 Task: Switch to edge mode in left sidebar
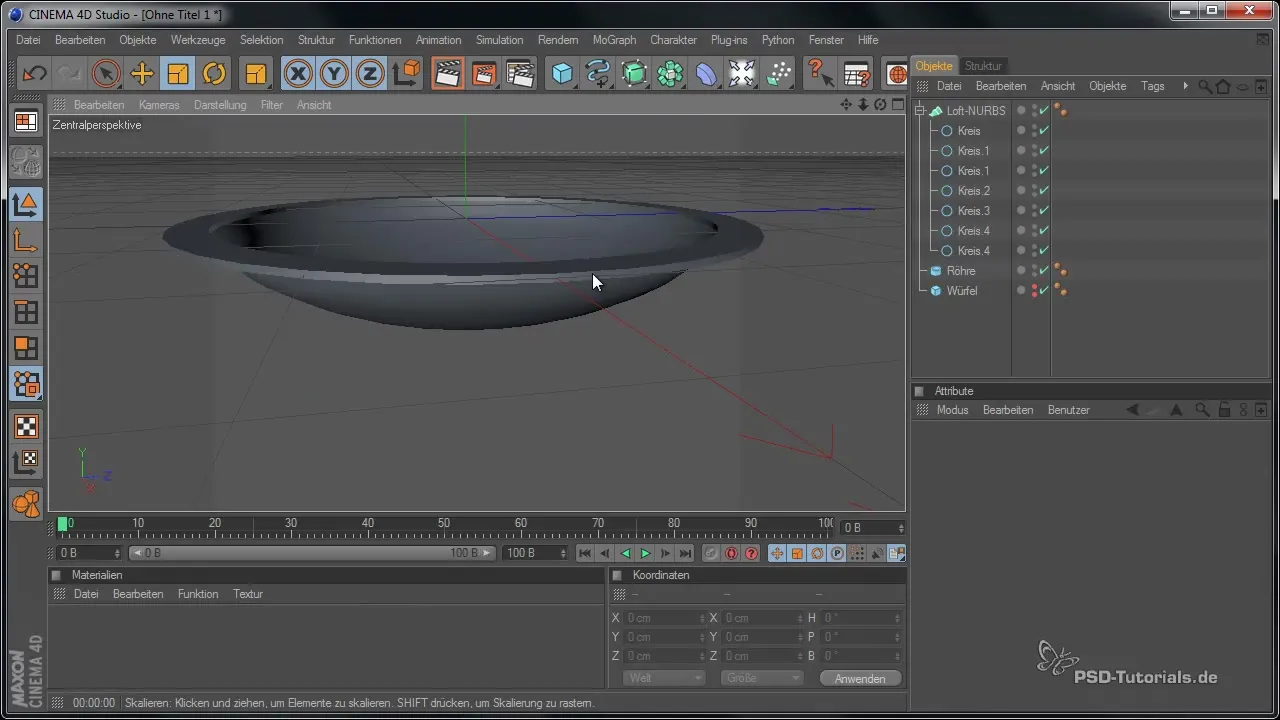point(26,313)
